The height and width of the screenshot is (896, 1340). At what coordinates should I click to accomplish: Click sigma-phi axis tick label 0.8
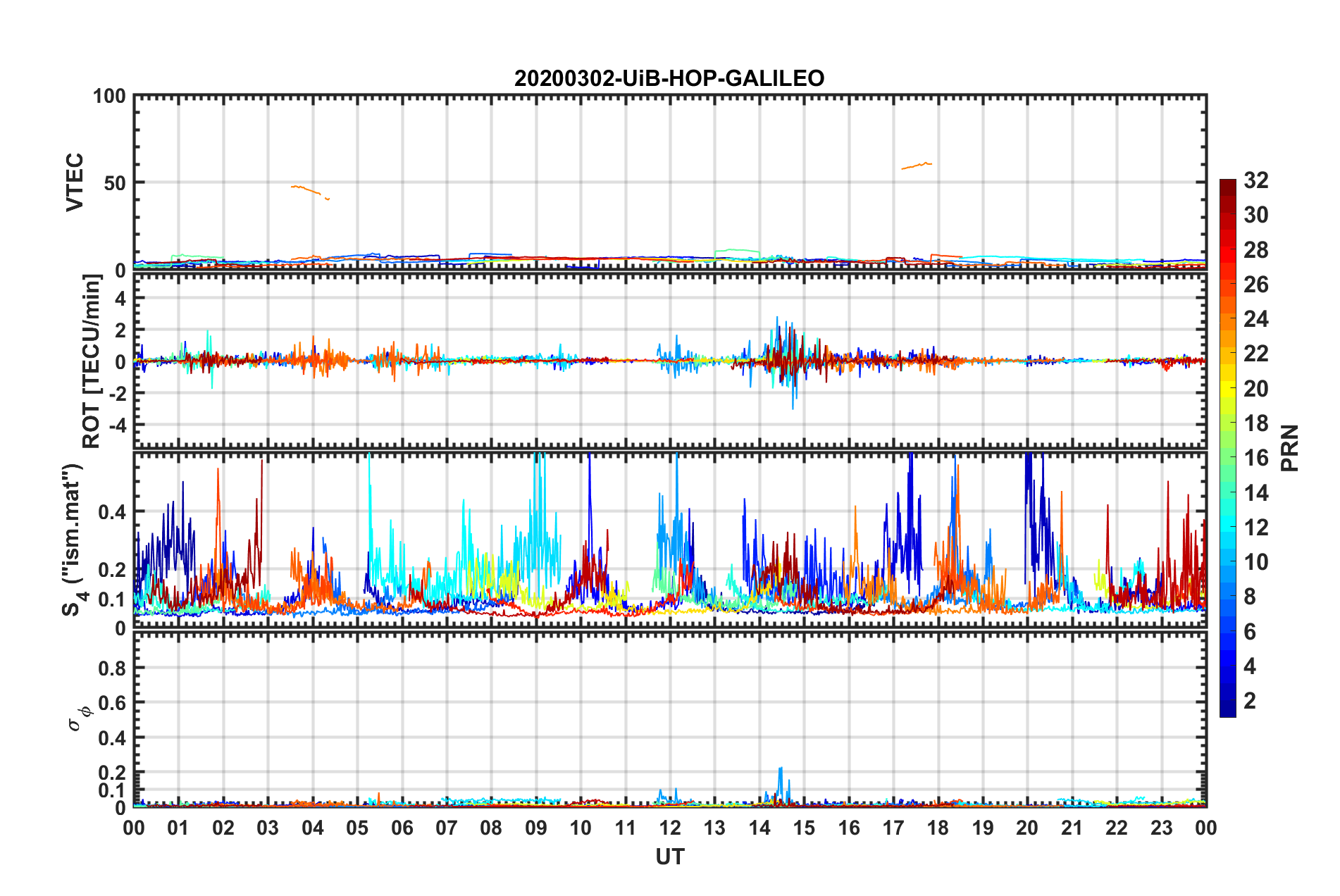(x=113, y=668)
